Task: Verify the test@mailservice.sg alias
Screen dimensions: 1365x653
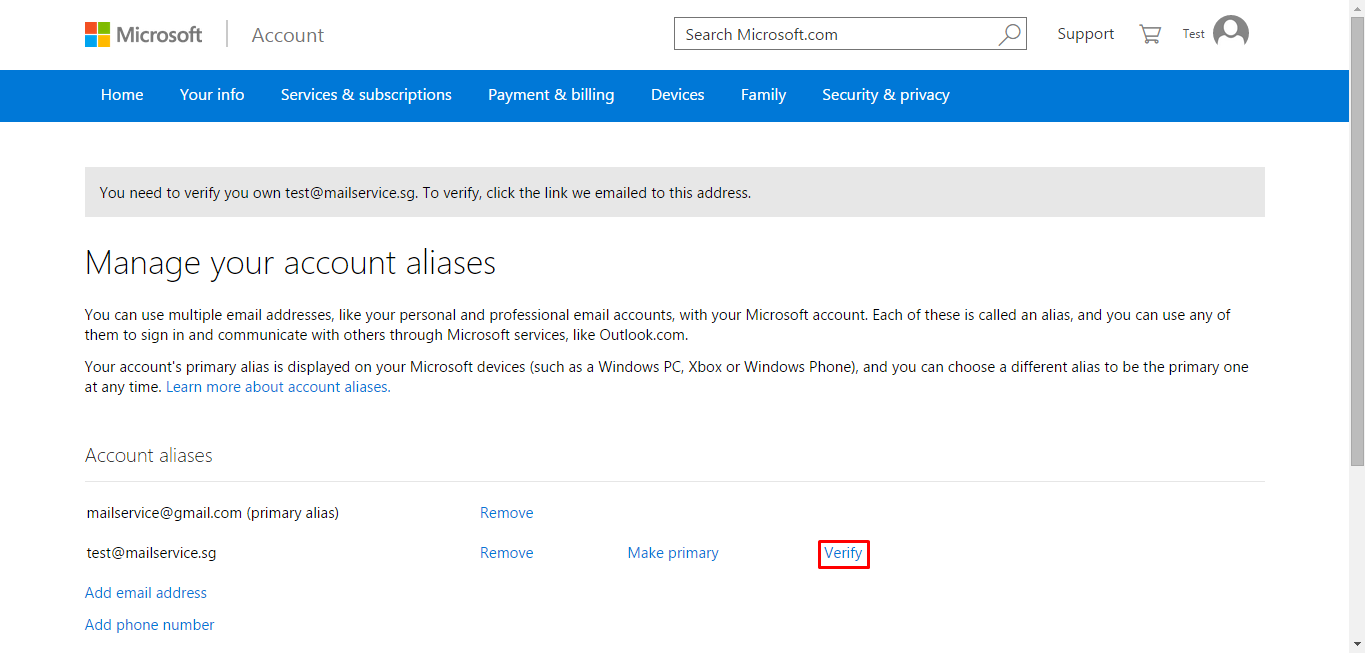Action: 843,553
